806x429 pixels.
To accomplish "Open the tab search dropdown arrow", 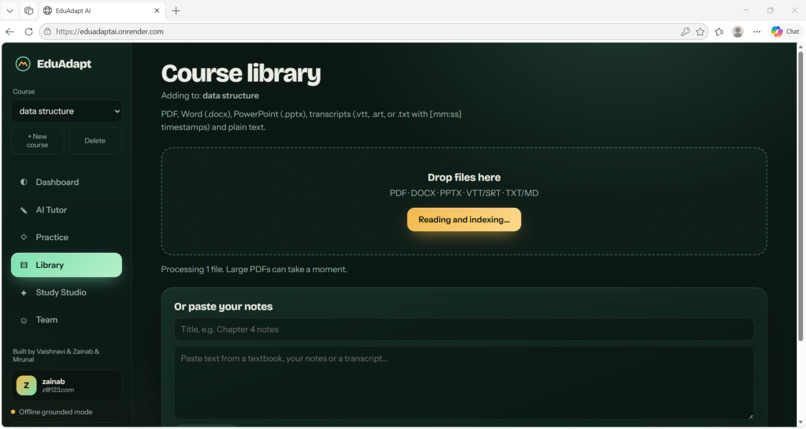I will [x=10, y=10].
